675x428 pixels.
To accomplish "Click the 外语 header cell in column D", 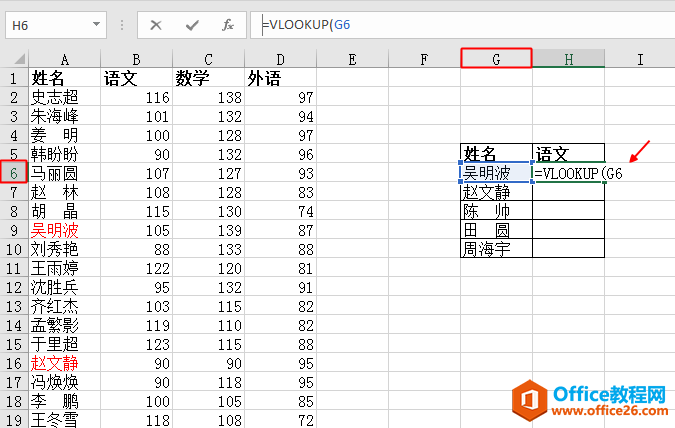I will tap(280, 78).
